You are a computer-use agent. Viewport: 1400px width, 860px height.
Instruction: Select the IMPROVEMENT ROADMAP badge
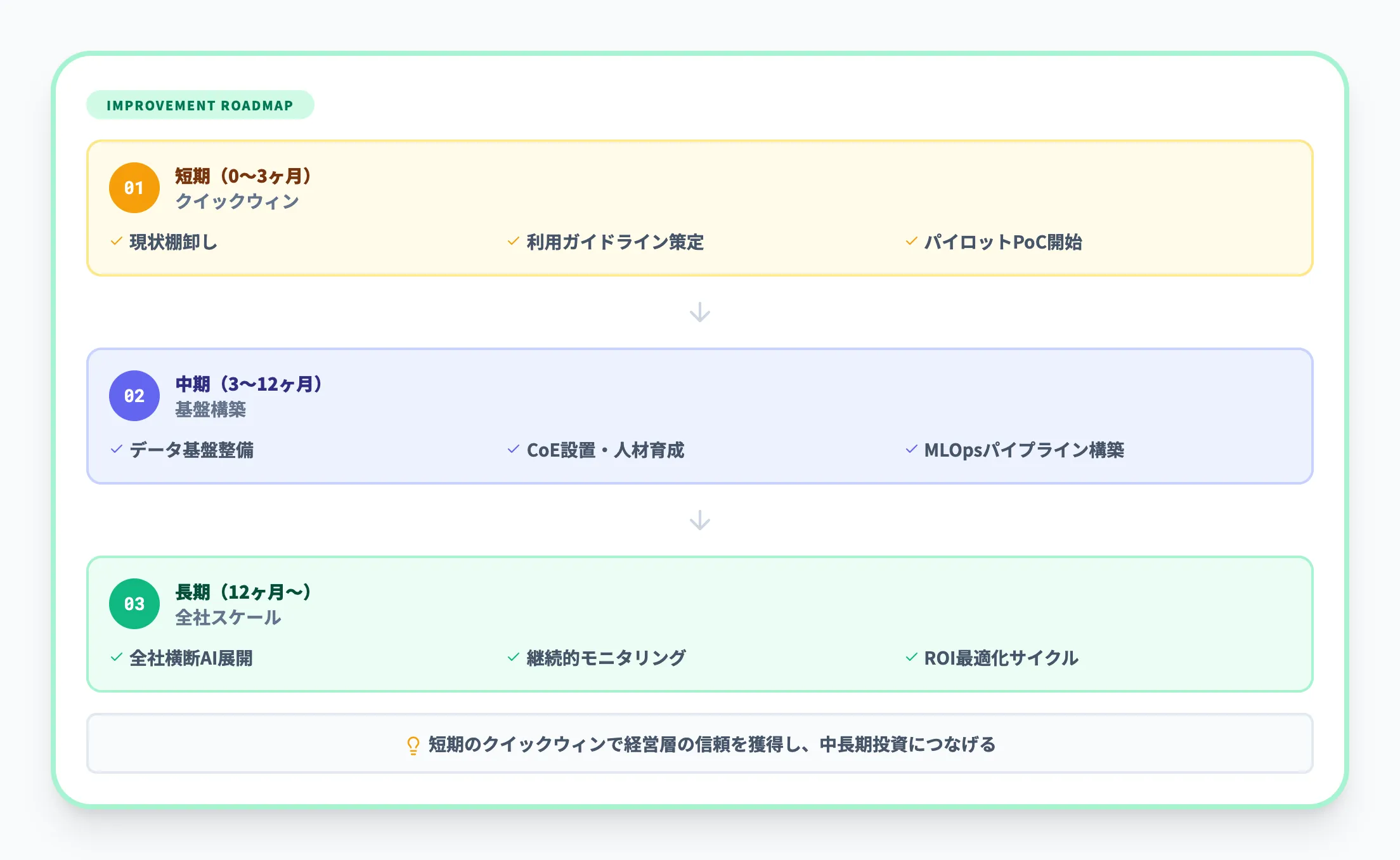pos(200,105)
